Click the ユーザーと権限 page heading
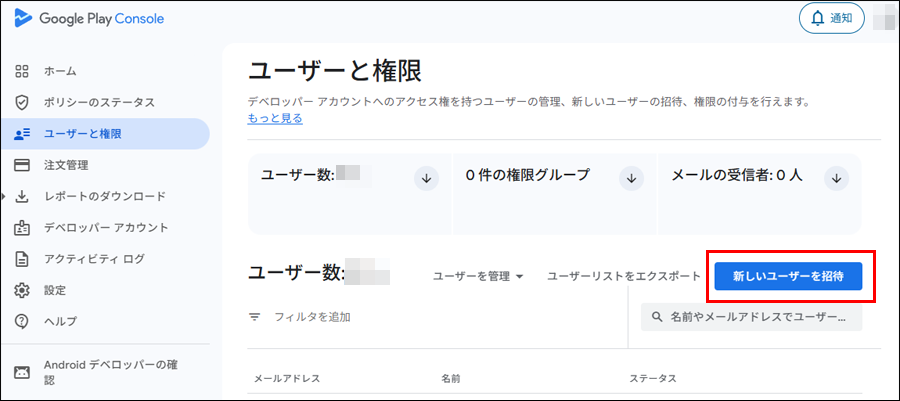 pyautogui.click(x=335, y=73)
